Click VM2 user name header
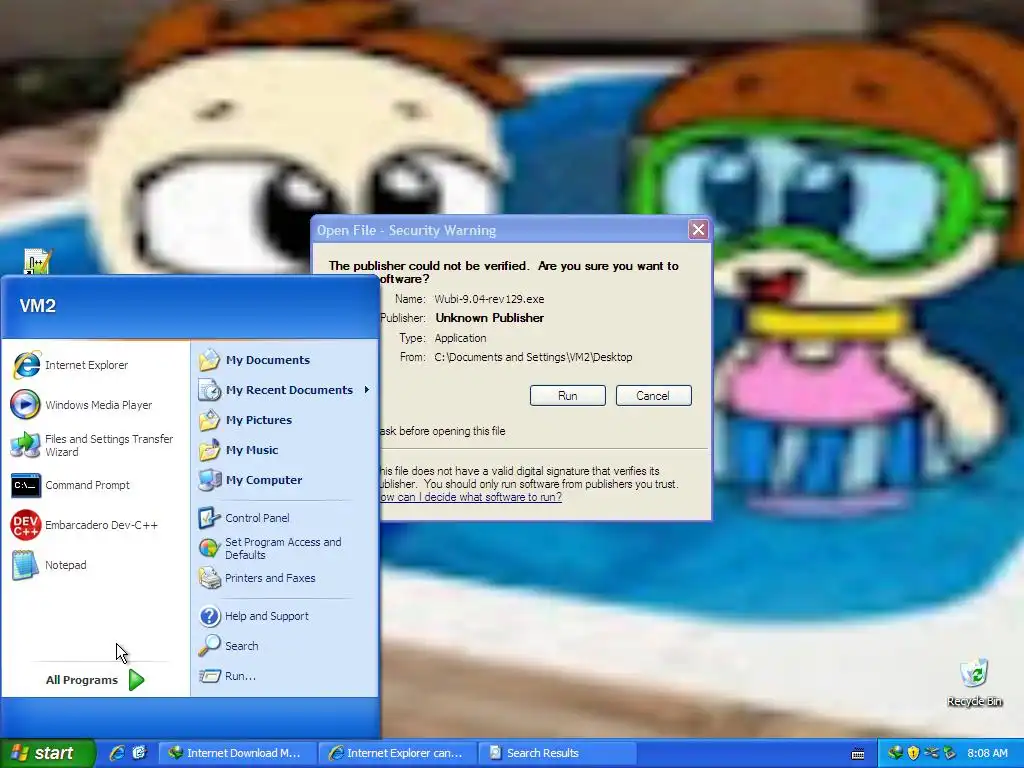Image resolution: width=1024 pixels, height=768 pixels. pos(38,306)
